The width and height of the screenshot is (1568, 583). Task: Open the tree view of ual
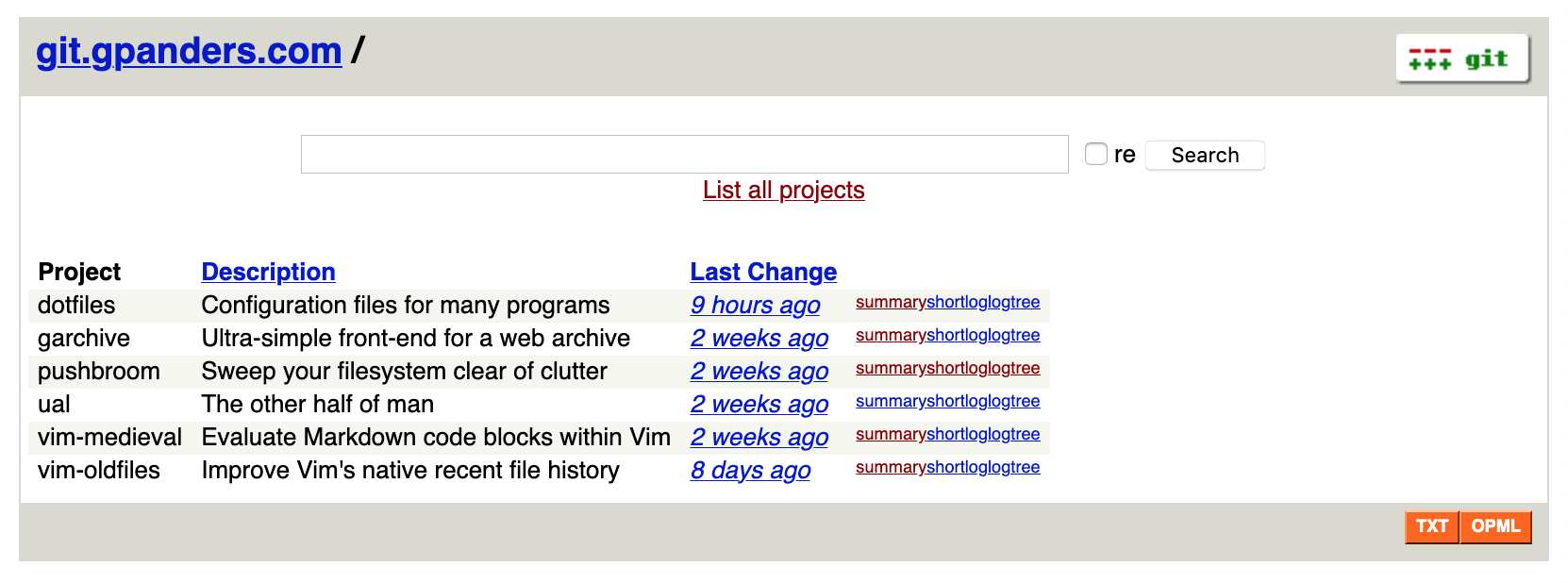[1026, 401]
